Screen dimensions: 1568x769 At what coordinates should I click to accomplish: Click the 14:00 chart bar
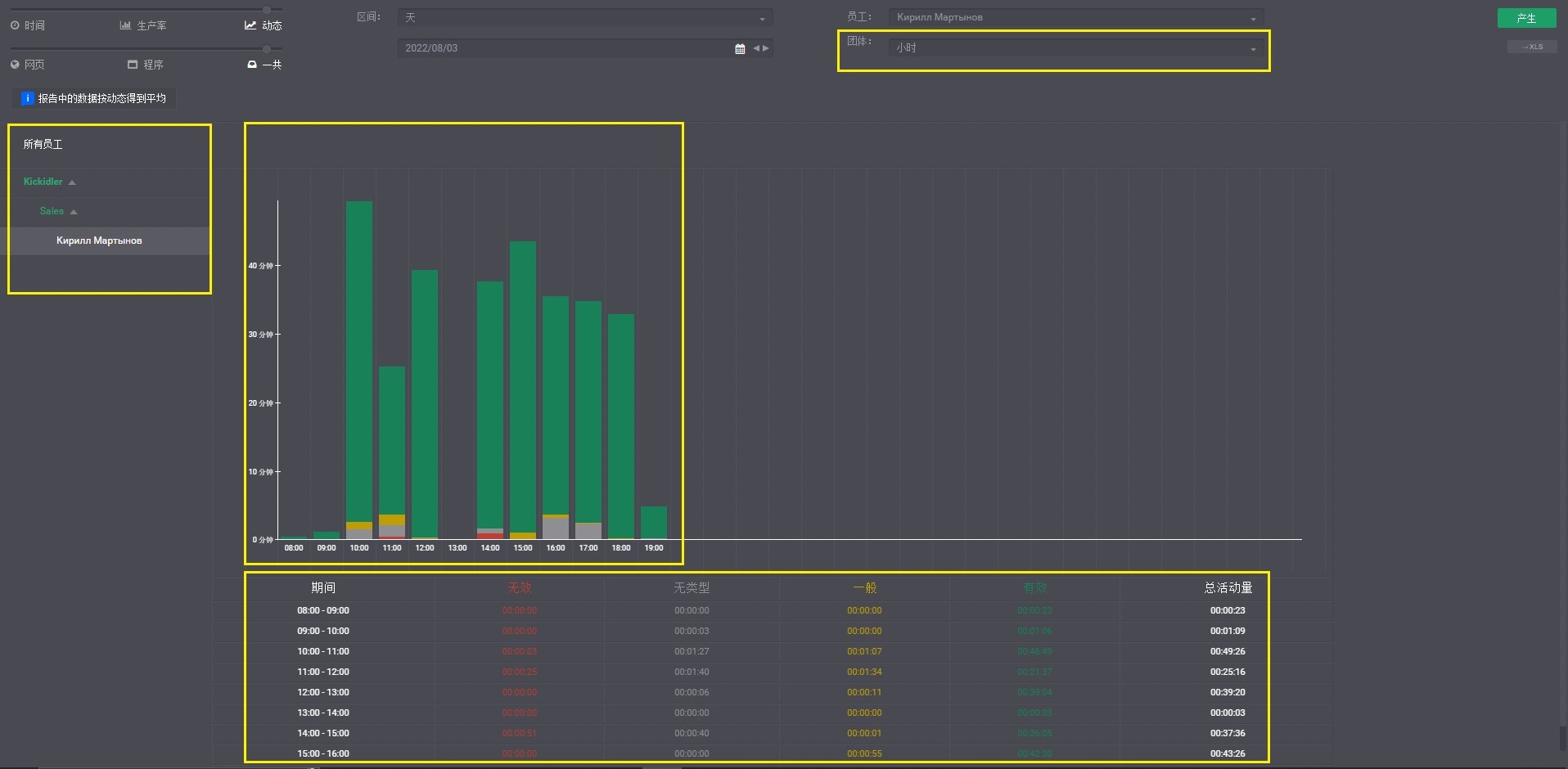tap(490, 410)
